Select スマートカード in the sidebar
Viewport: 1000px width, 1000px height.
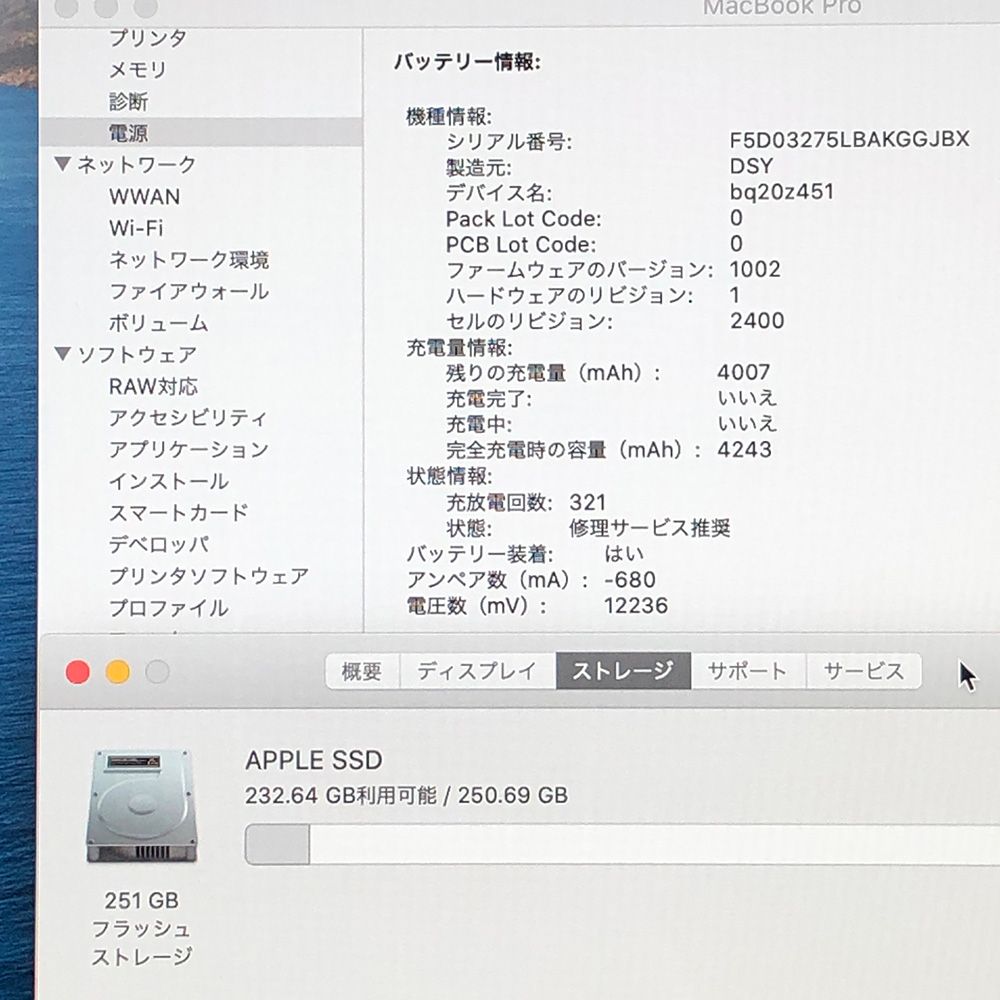pos(177,513)
